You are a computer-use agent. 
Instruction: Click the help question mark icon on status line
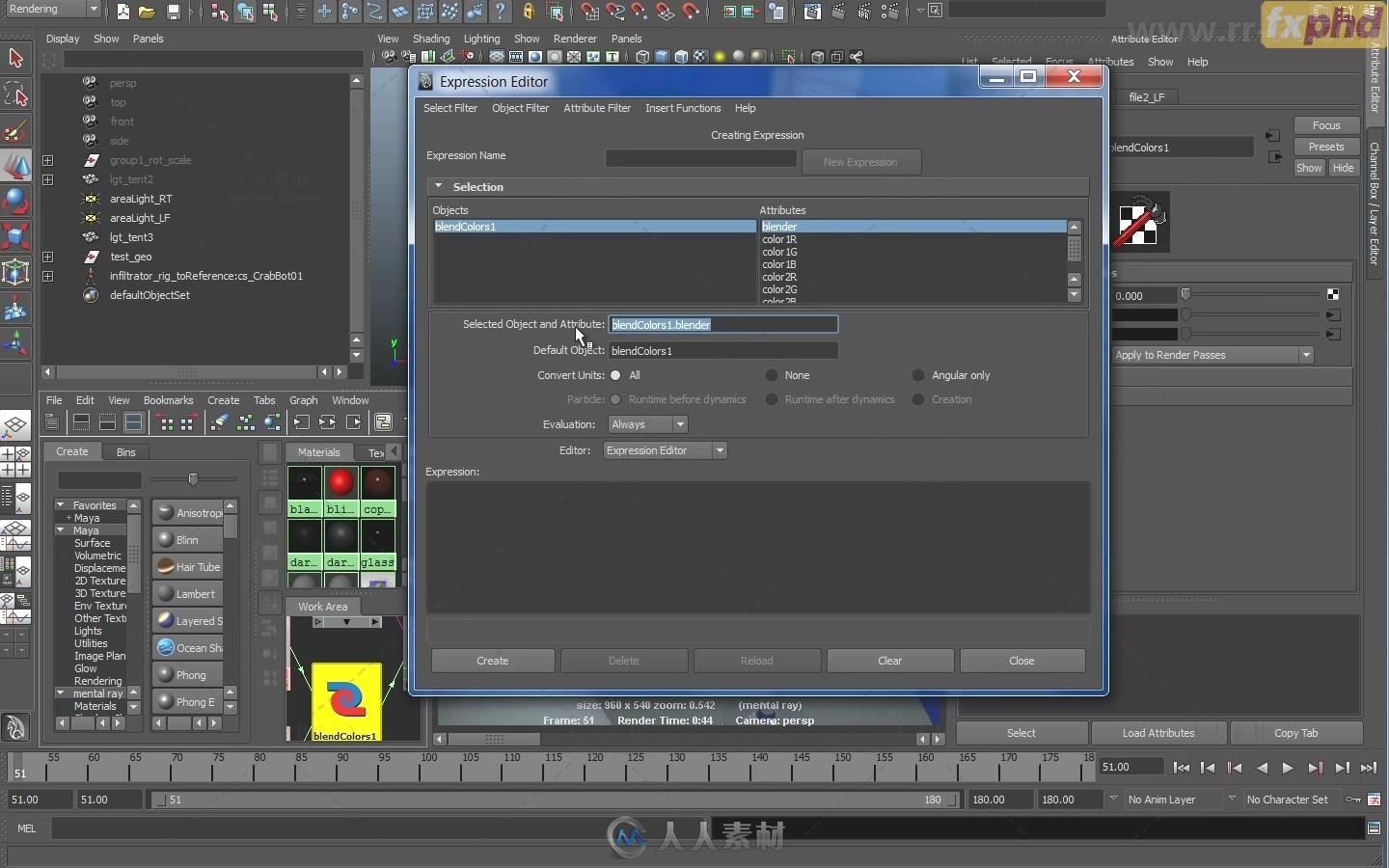coord(500,12)
